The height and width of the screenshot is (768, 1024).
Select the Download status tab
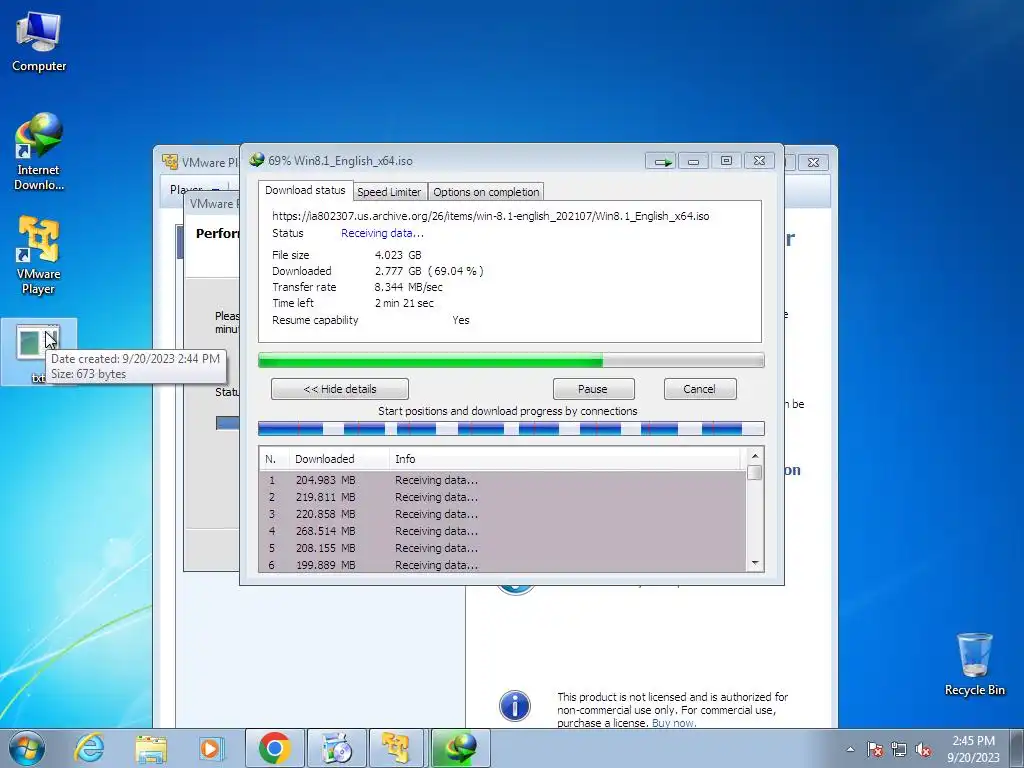[305, 190]
